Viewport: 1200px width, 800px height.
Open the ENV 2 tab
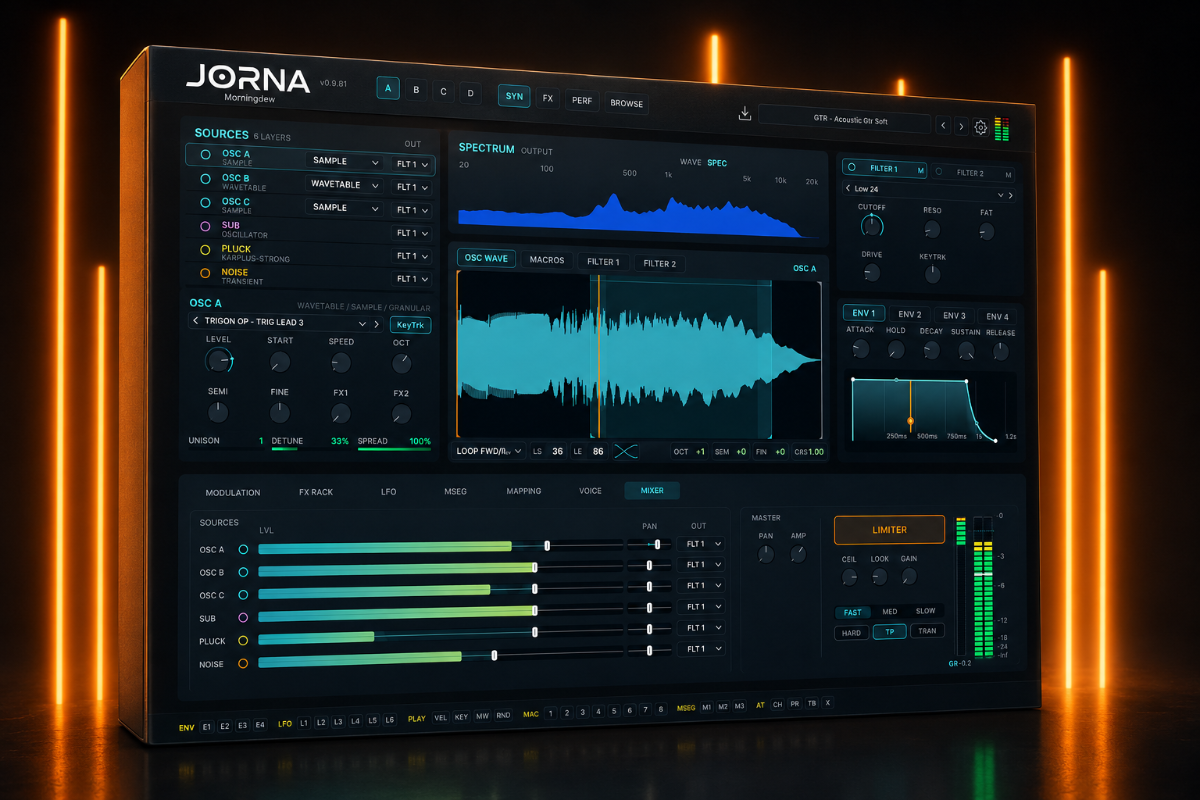(x=910, y=315)
